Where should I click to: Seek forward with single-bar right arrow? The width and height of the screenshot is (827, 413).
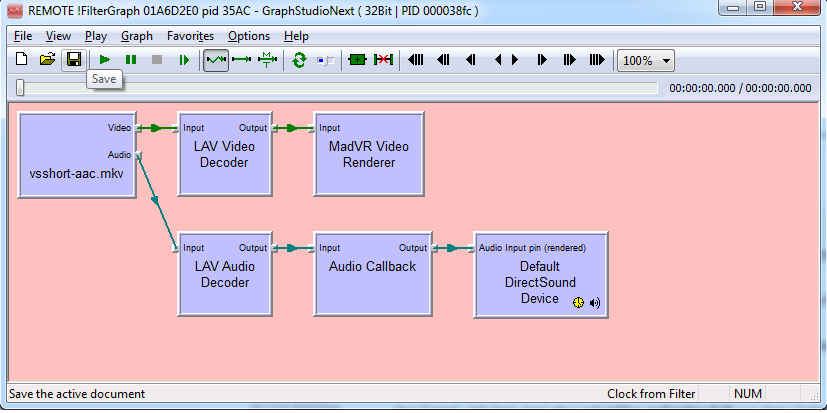pyautogui.click(x=542, y=60)
